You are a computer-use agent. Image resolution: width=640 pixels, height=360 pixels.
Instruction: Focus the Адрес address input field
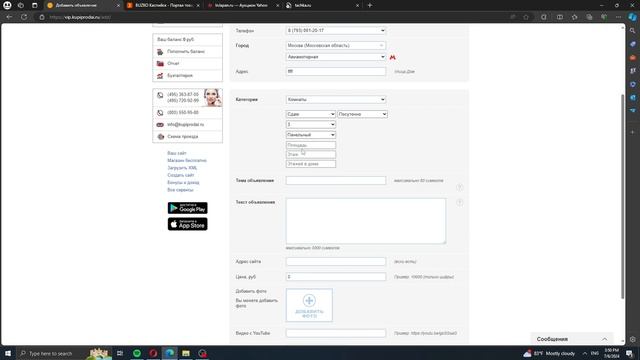tap(336, 71)
